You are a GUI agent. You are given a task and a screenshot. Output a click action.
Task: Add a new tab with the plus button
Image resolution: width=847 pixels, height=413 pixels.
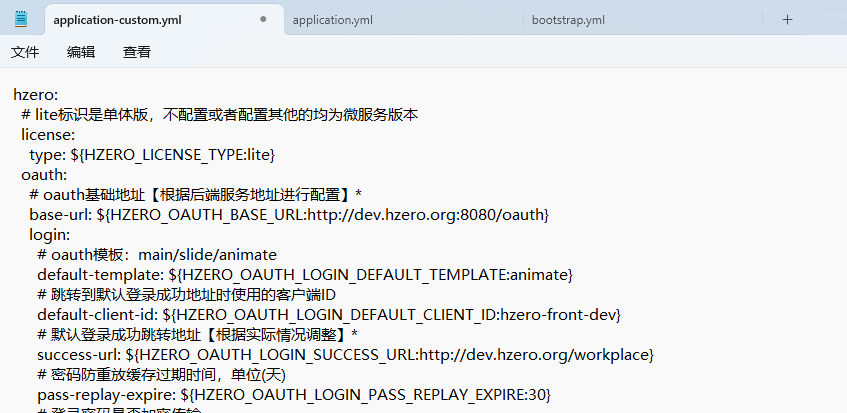(787, 19)
